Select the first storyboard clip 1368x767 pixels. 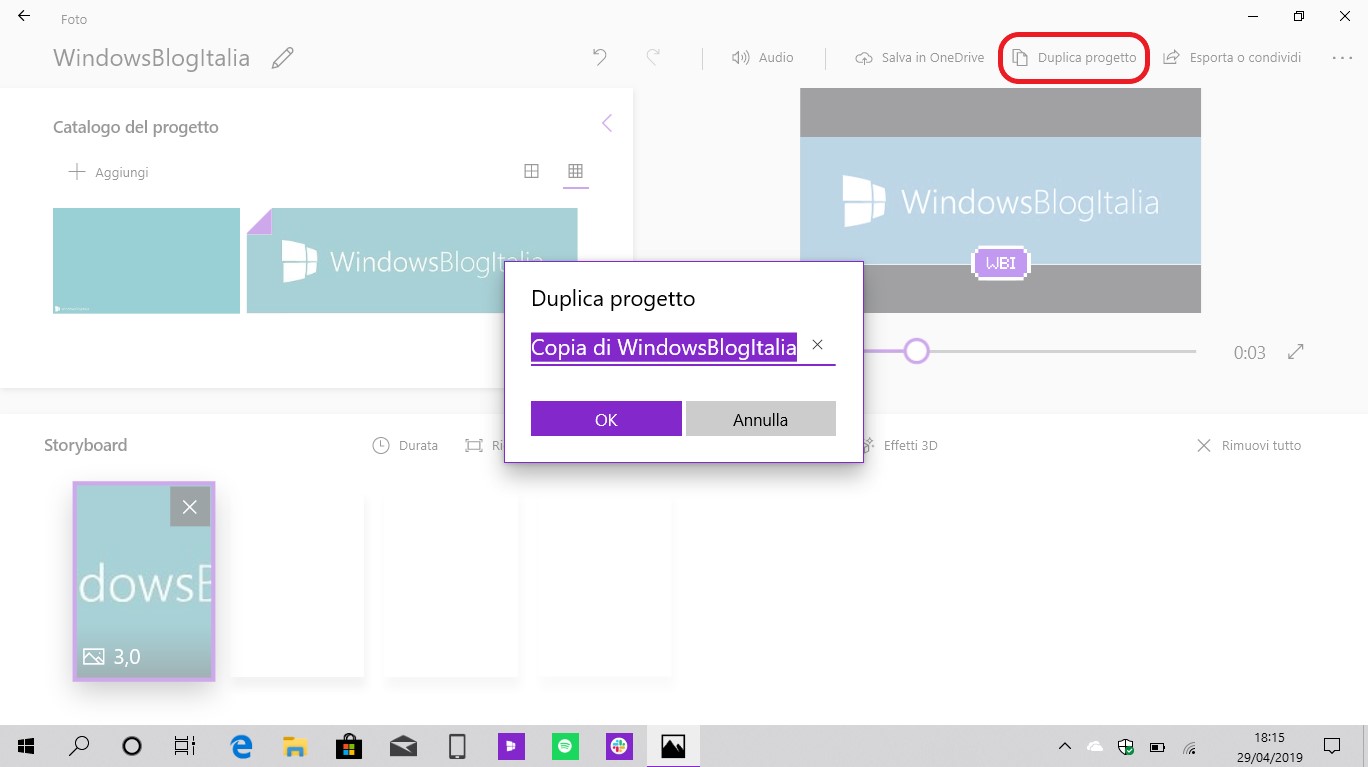point(144,581)
